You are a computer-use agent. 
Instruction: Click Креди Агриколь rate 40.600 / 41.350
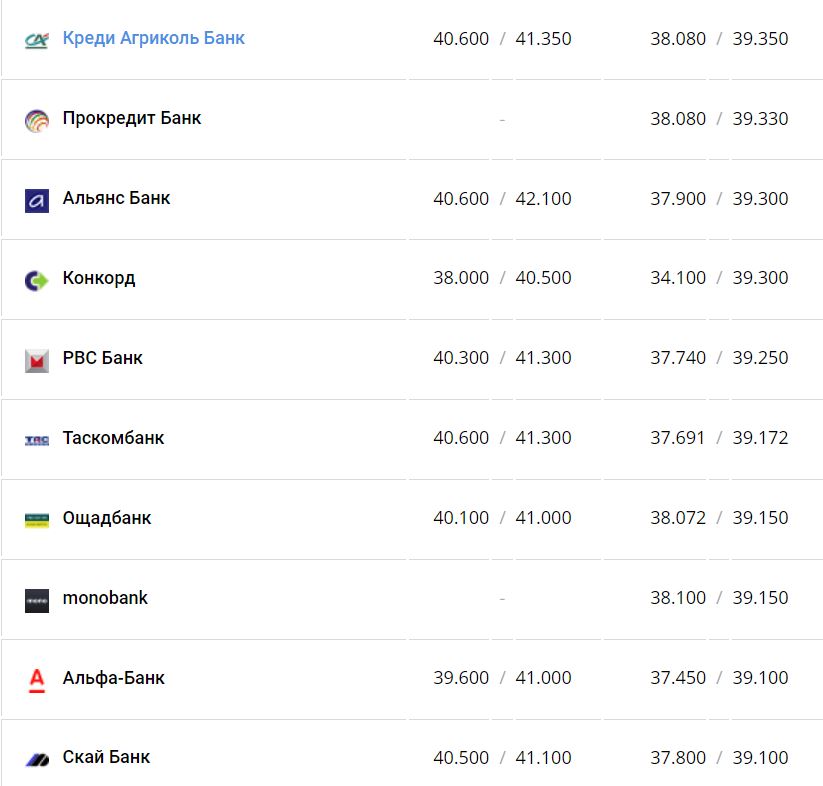point(502,39)
